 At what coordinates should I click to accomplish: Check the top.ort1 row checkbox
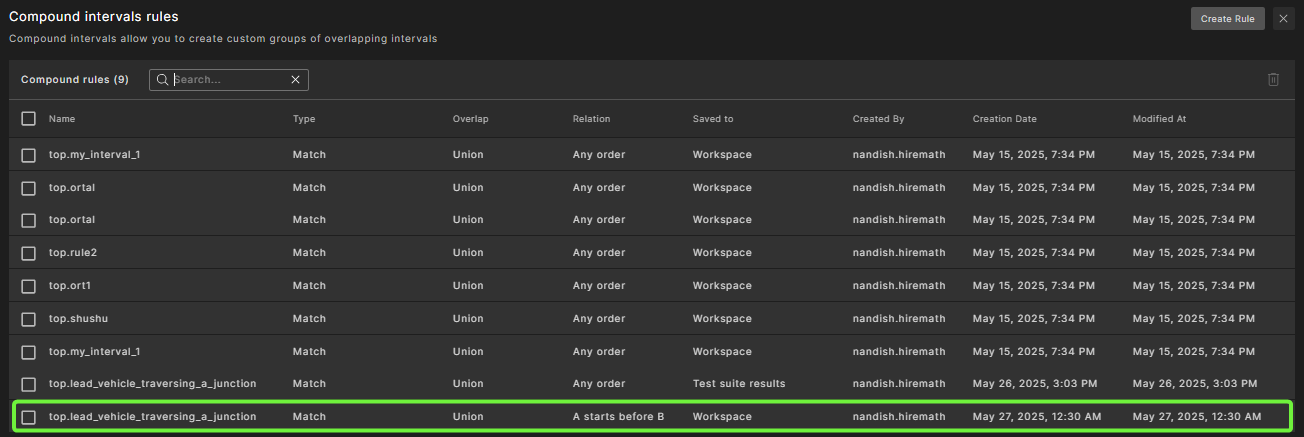(x=29, y=286)
